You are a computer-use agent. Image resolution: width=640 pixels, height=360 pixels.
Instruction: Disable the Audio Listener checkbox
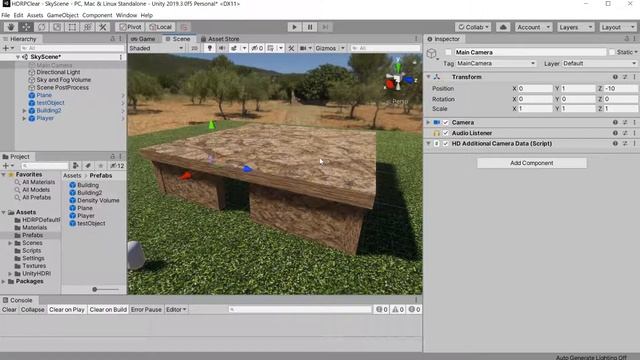446,133
